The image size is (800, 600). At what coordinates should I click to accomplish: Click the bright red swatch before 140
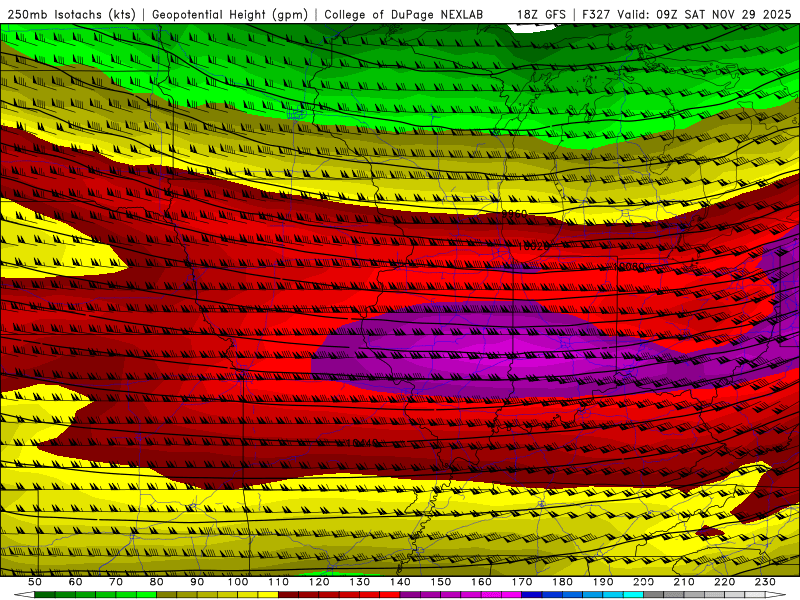tap(390, 595)
